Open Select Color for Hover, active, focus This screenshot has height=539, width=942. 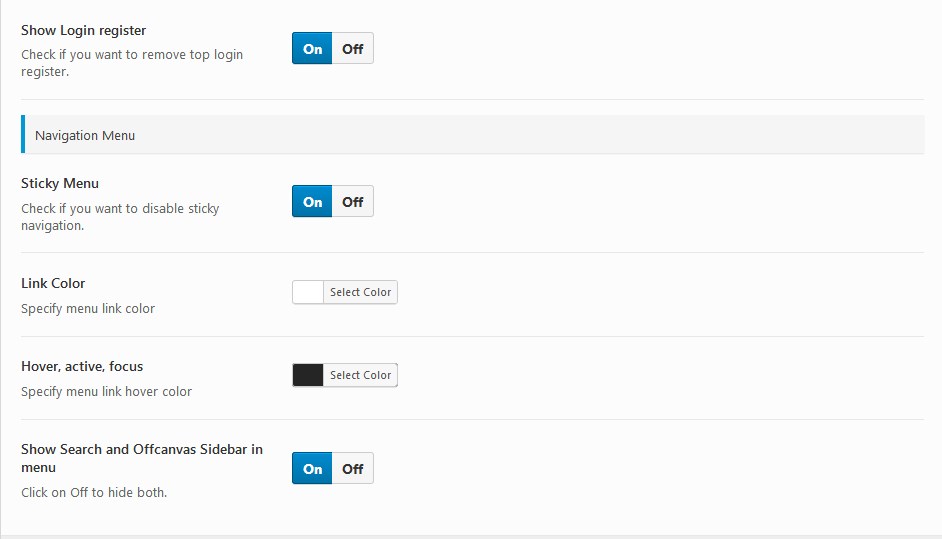click(360, 375)
